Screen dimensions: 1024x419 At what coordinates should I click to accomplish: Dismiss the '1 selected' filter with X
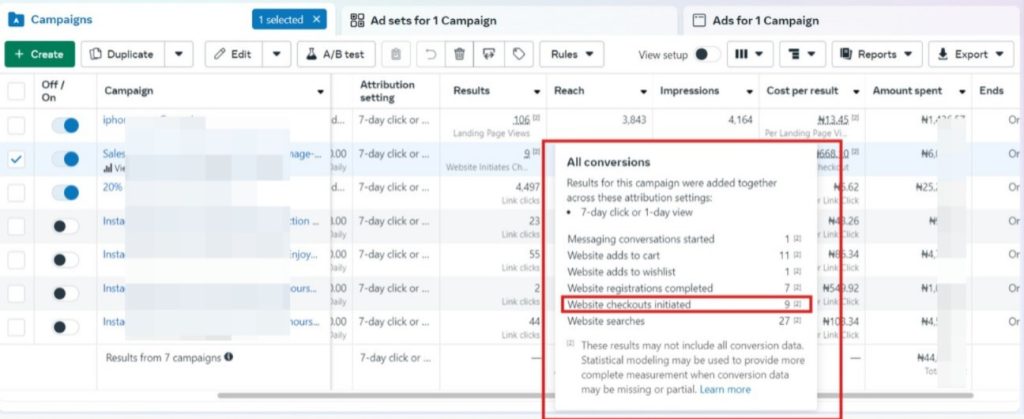(x=317, y=19)
